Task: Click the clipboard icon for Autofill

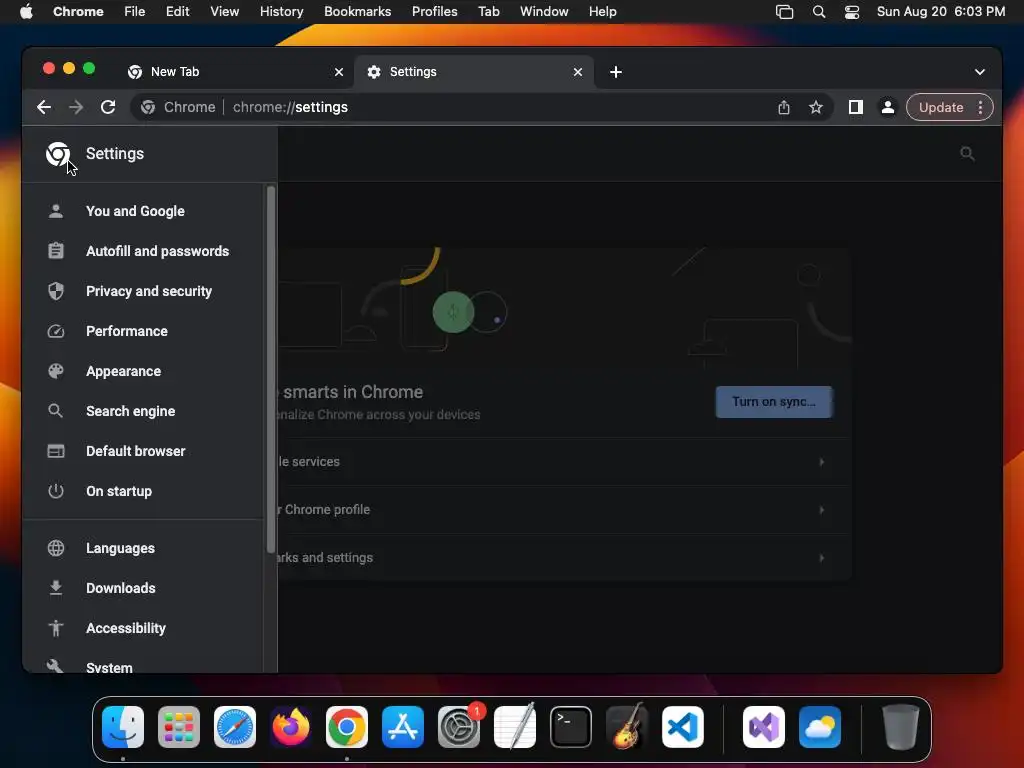Action: pyautogui.click(x=56, y=251)
